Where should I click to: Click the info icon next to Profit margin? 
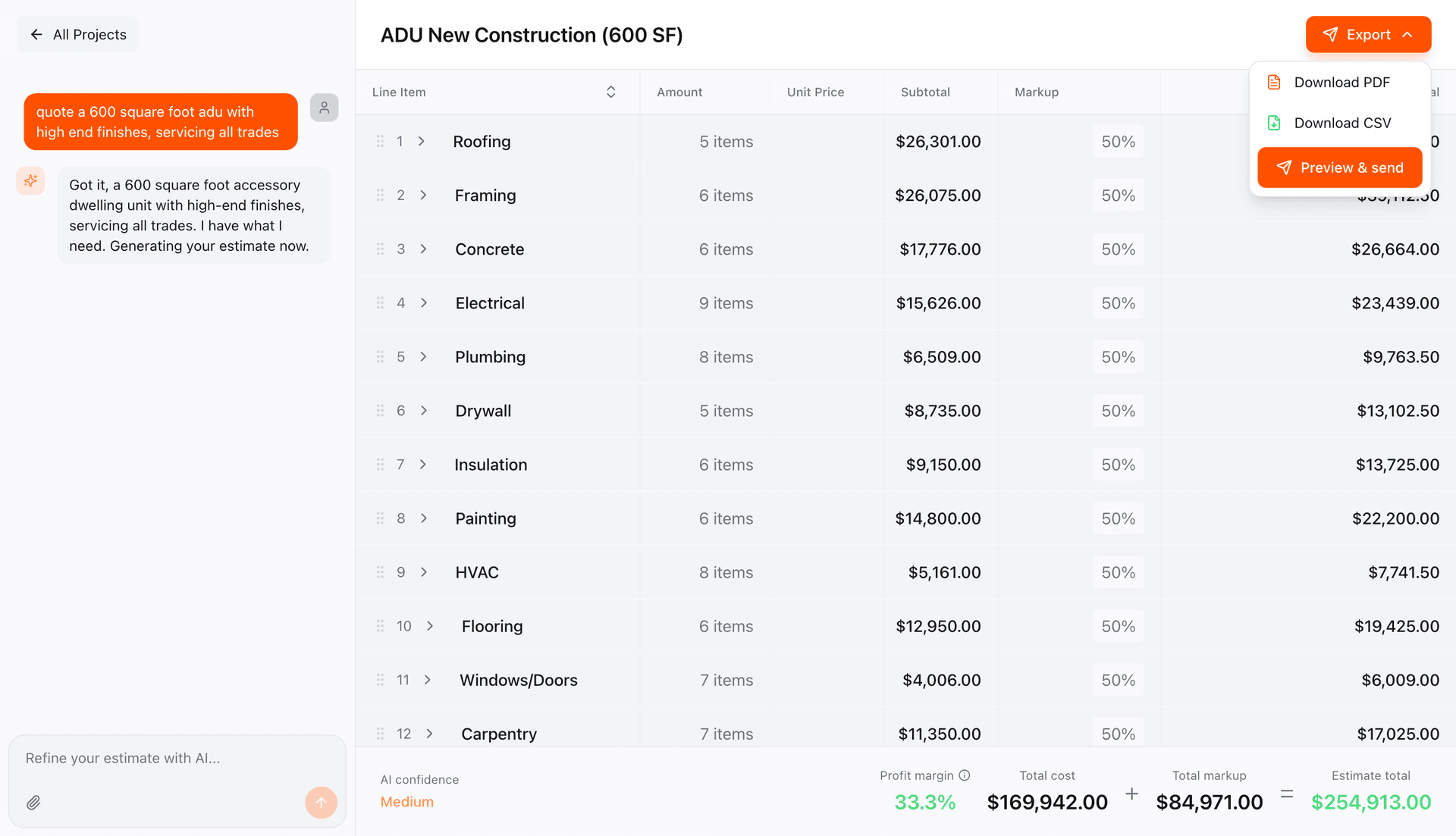coord(964,775)
